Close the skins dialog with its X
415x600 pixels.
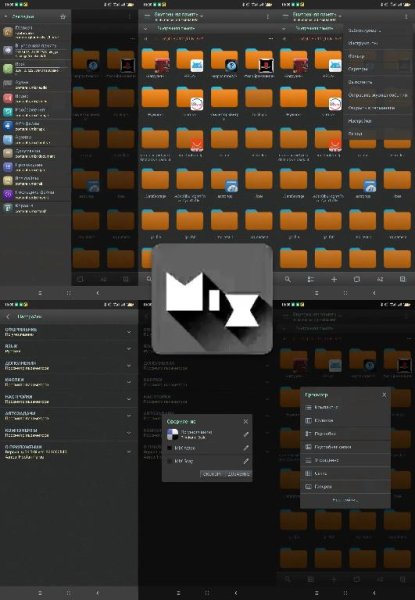(246, 421)
